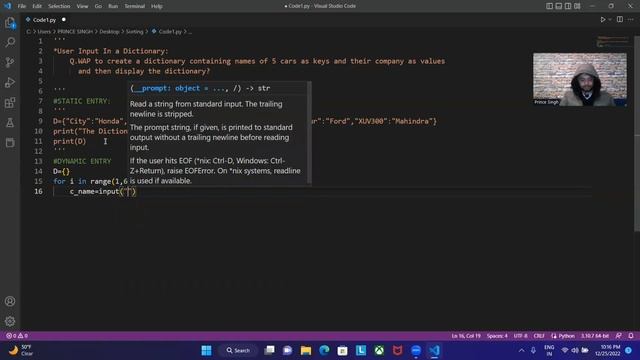Screen dimensions: 640x360
Task: Open Microsoft Store from taskbar
Action: 342,350
